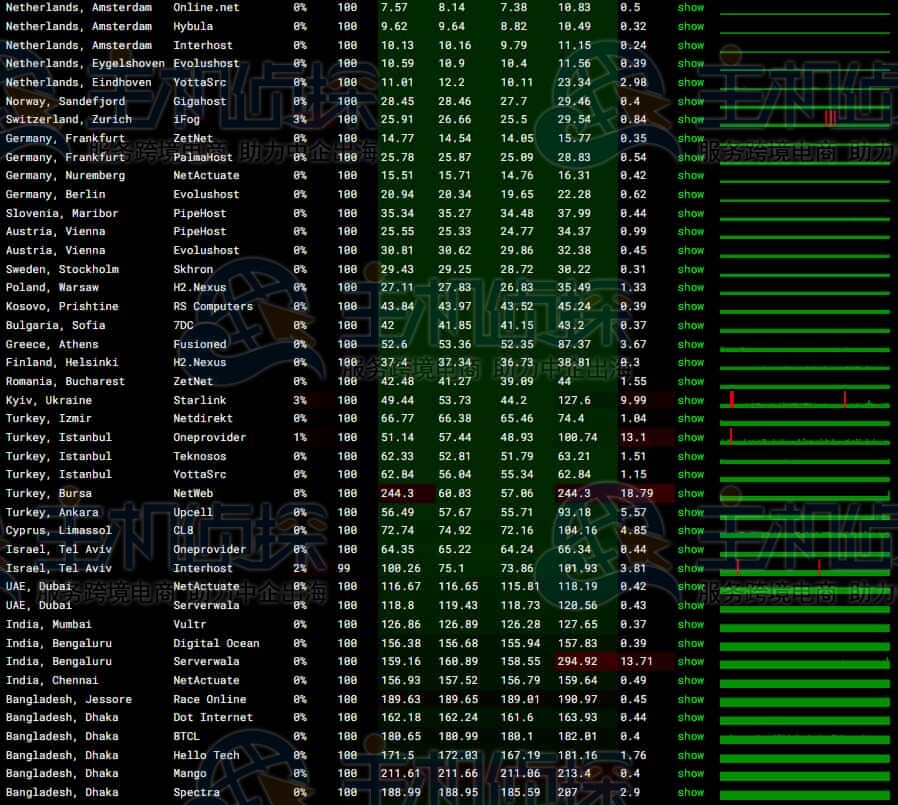Screen dimensions: 898x805
Task: Click 'show' for Stockholm Skhron row
Action: click(691, 269)
